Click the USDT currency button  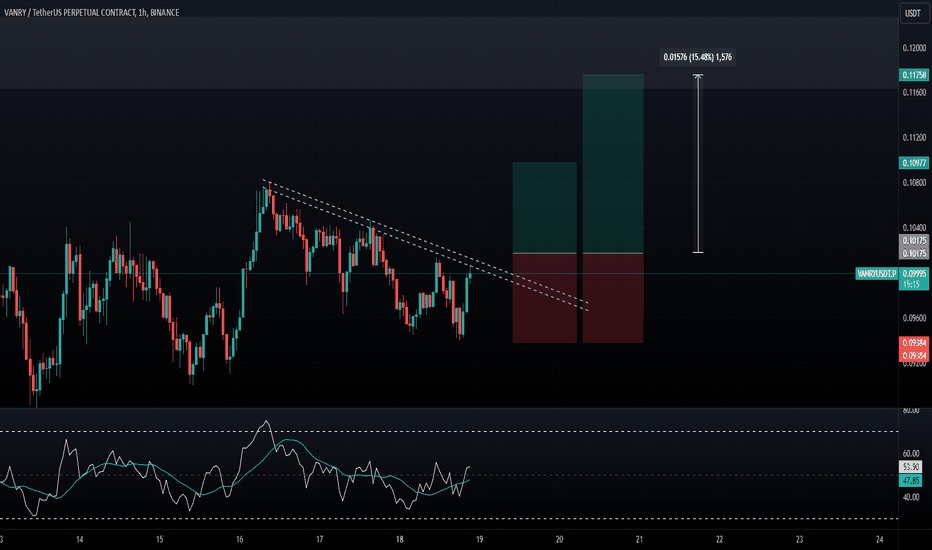(x=913, y=12)
